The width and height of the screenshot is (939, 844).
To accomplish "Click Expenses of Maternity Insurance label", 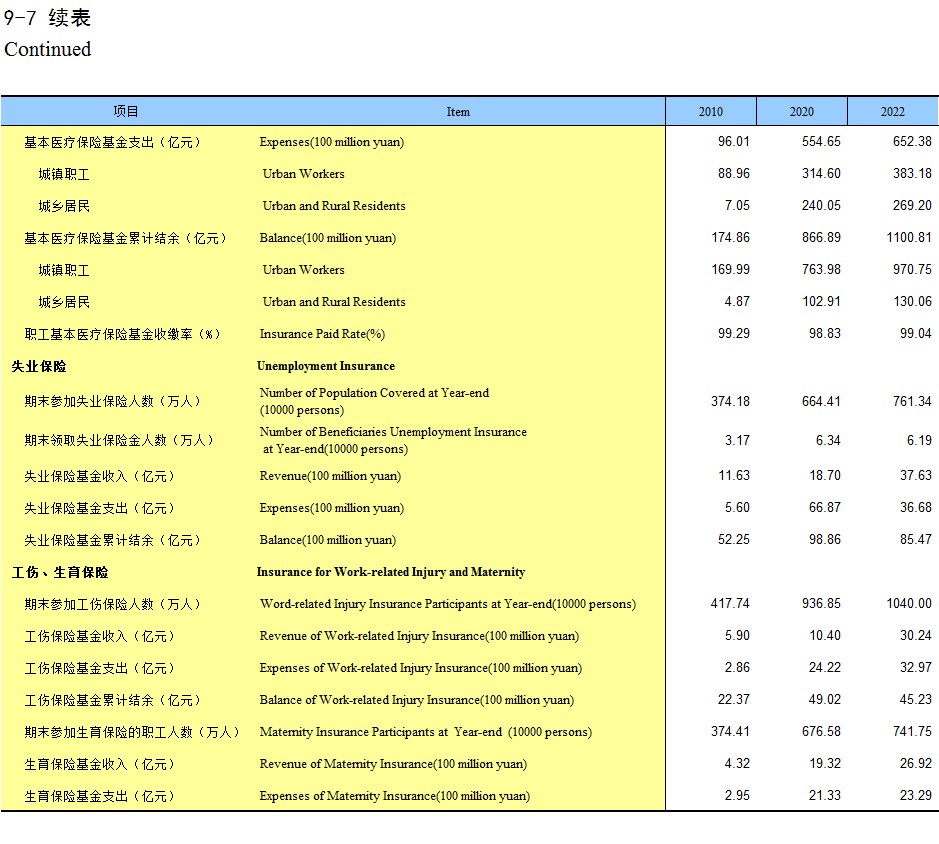I will tap(395, 796).
